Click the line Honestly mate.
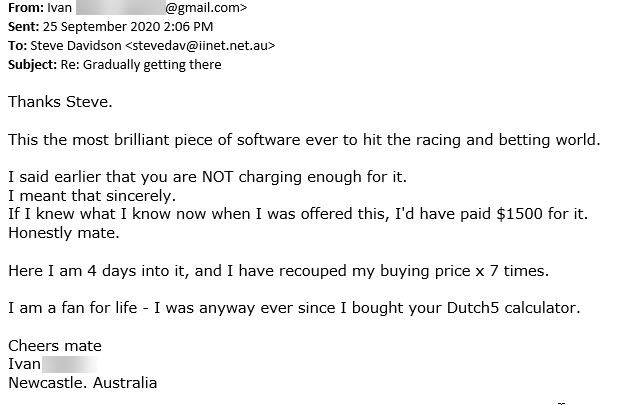This screenshot has width=619, height=405. click(64, 233)
